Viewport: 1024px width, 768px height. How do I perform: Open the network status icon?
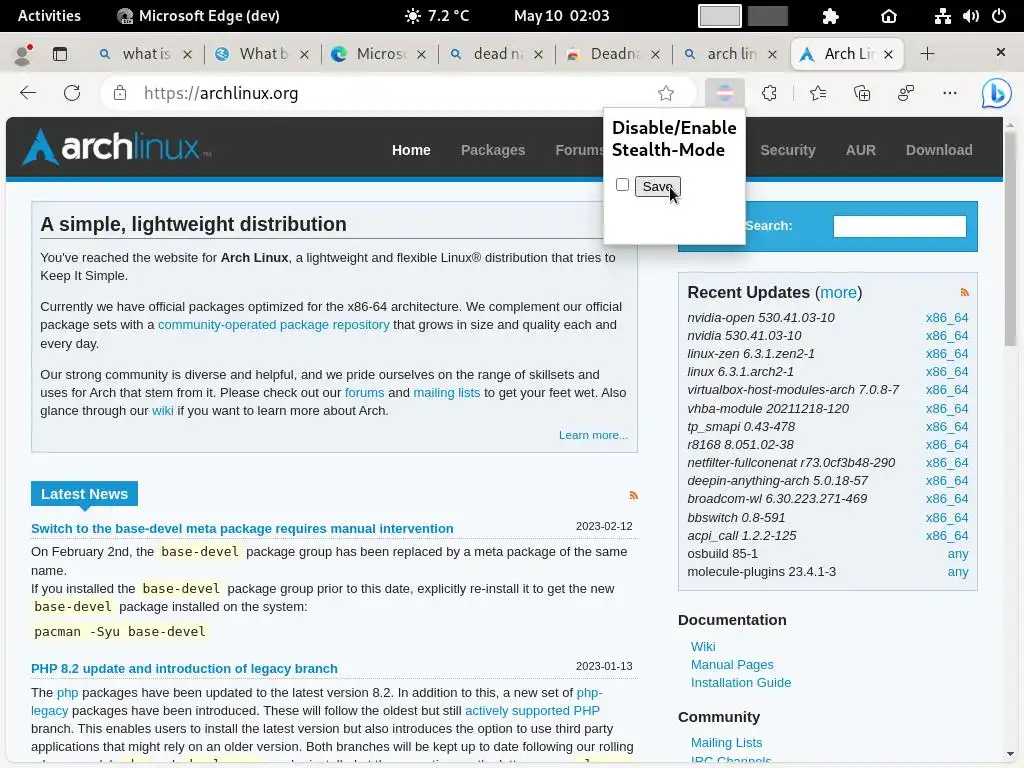pyautogui.click(x=942, y=16)
